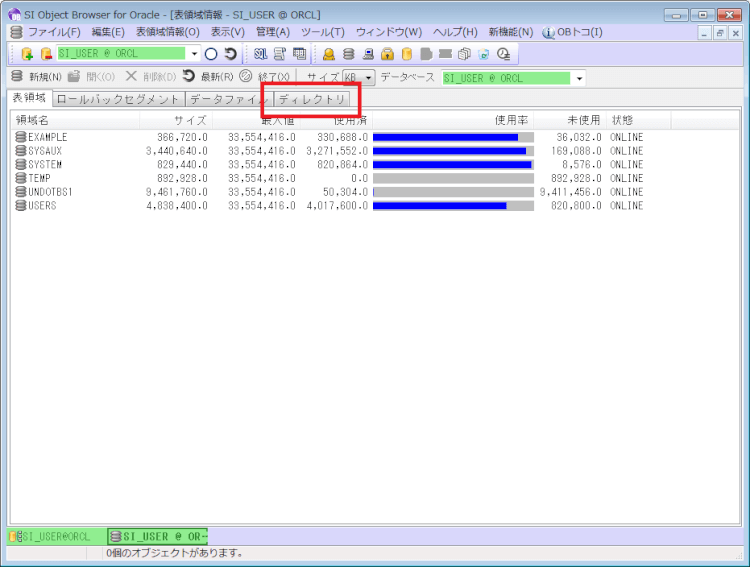Switch to the ディレクトリ tab

312,99
